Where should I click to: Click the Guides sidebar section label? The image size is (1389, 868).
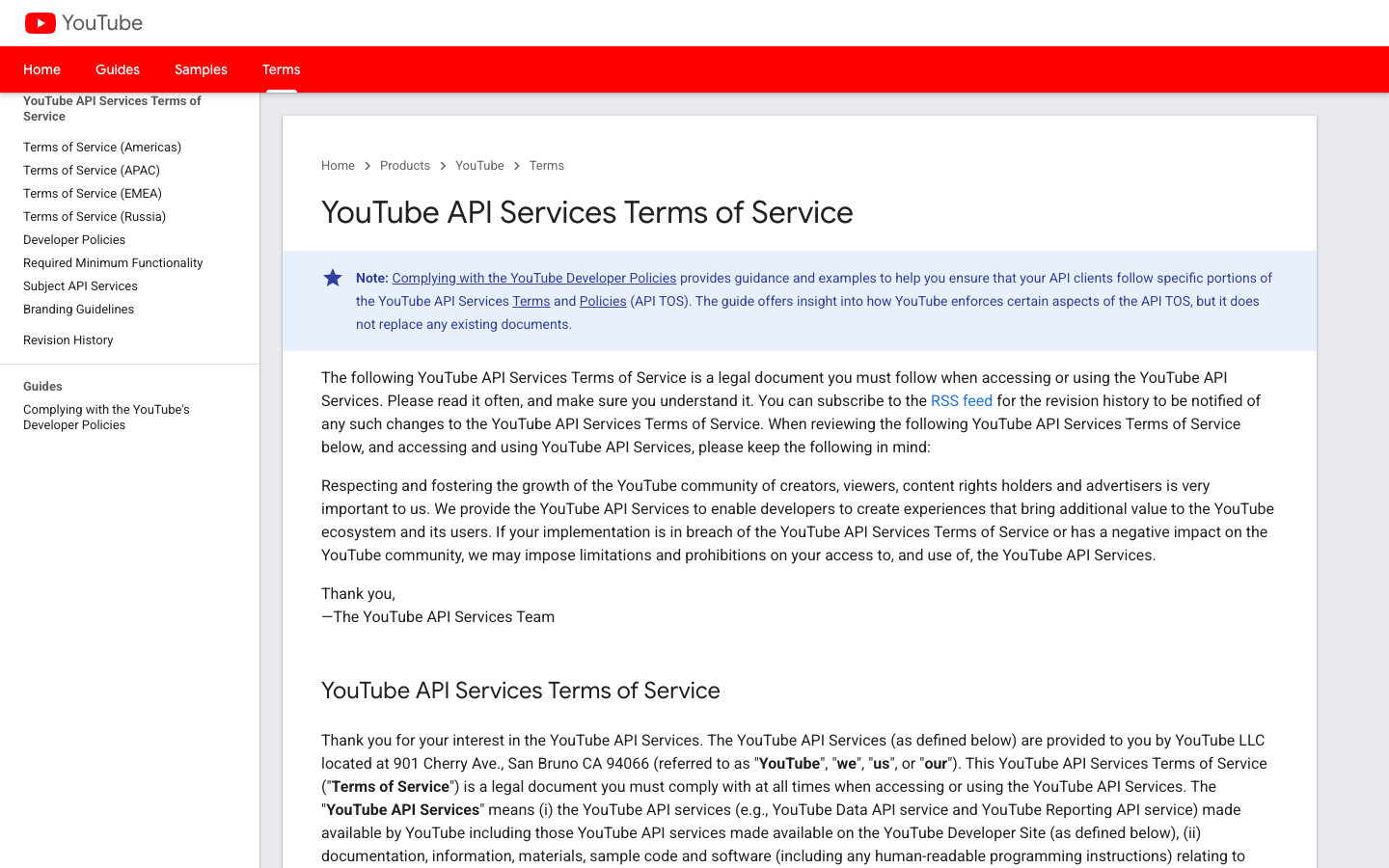(42, 386)
